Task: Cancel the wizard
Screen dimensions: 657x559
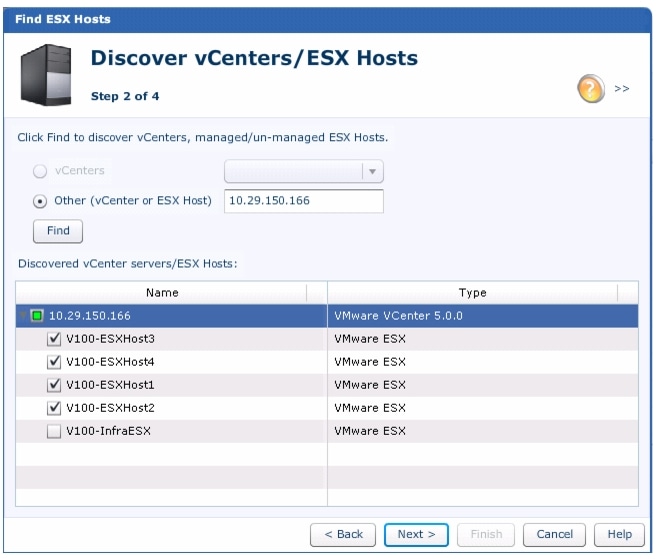Action: coord(554,535)
